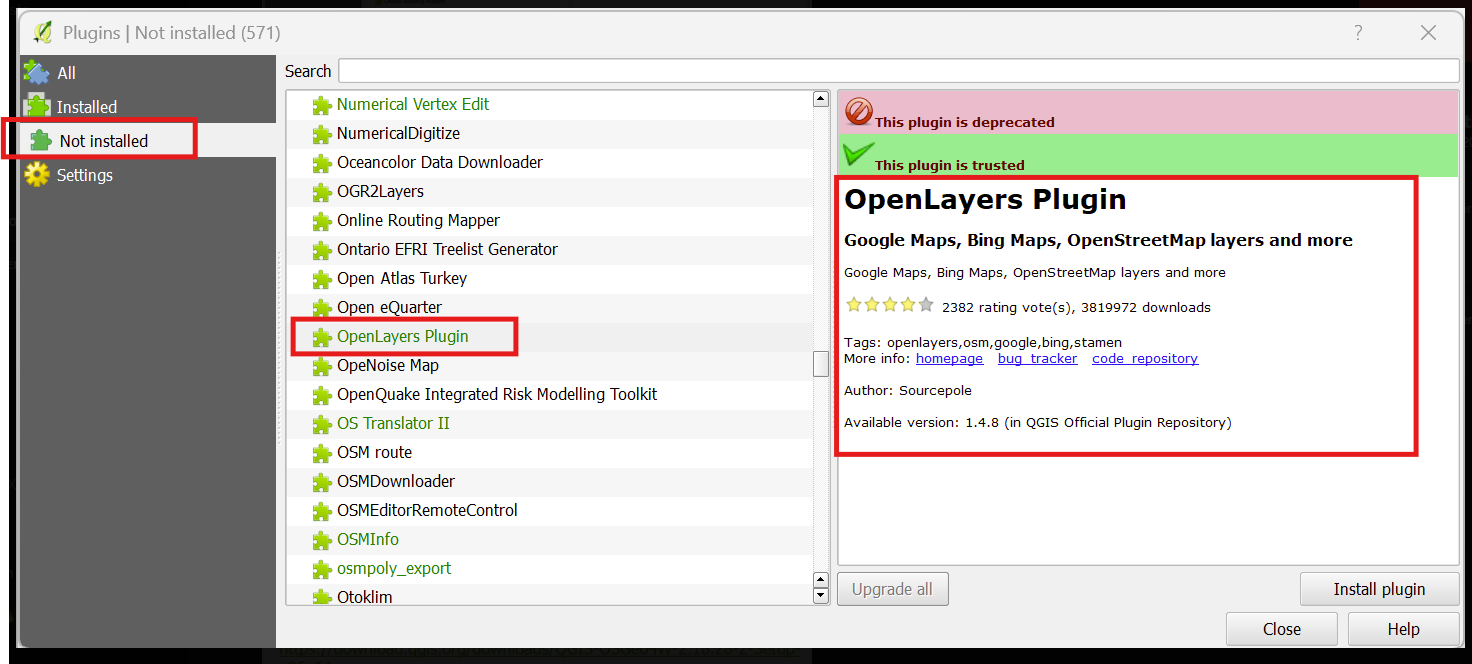Screen dimensions: 1472x664
Task: Select the Not installed tab
Action: (148, 141)
